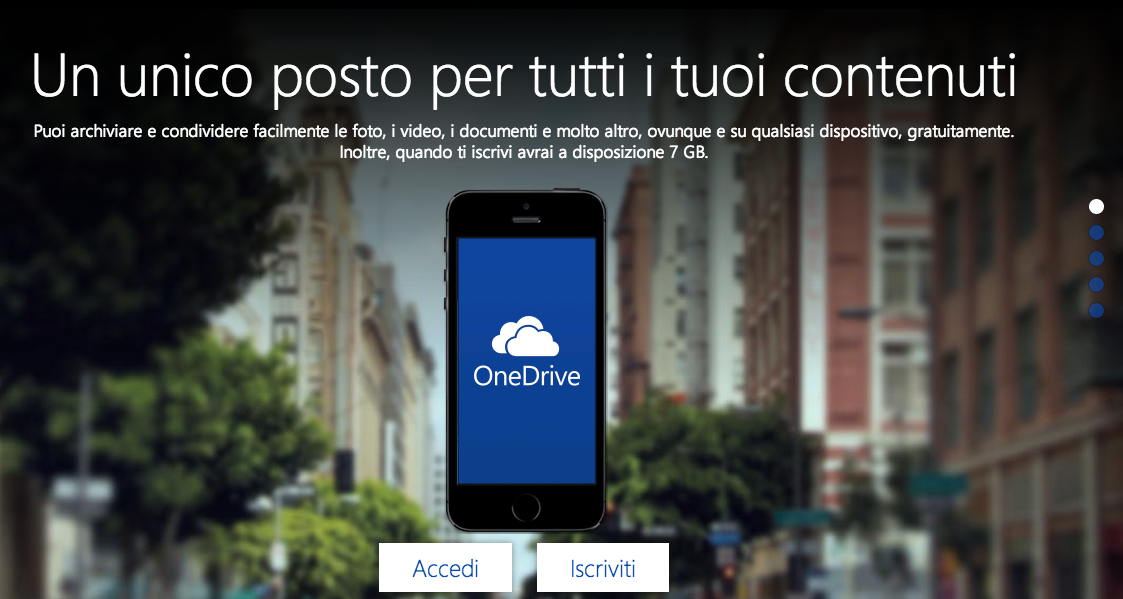Click the paragraph starting with "Puoi archiviare"
The height and width of the screenshot is (599, 1123).
(x=524, y=142)
